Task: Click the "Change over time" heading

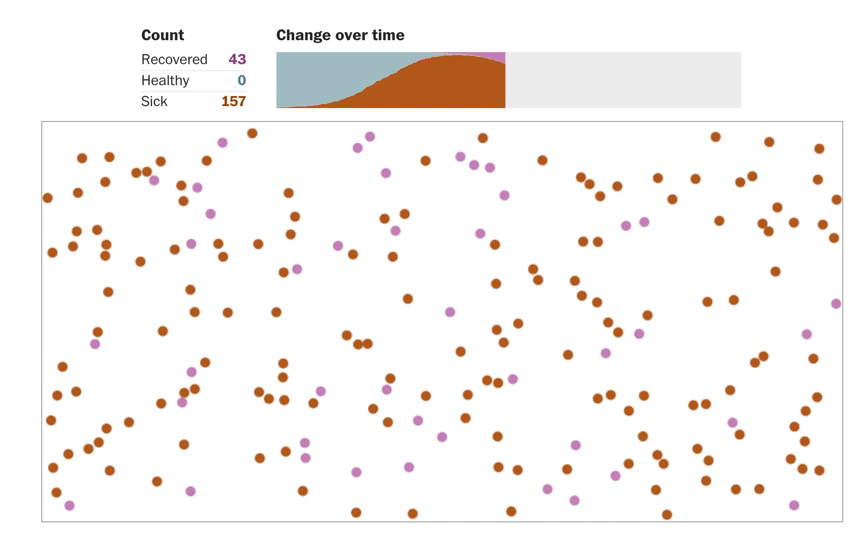Action: 340,35
